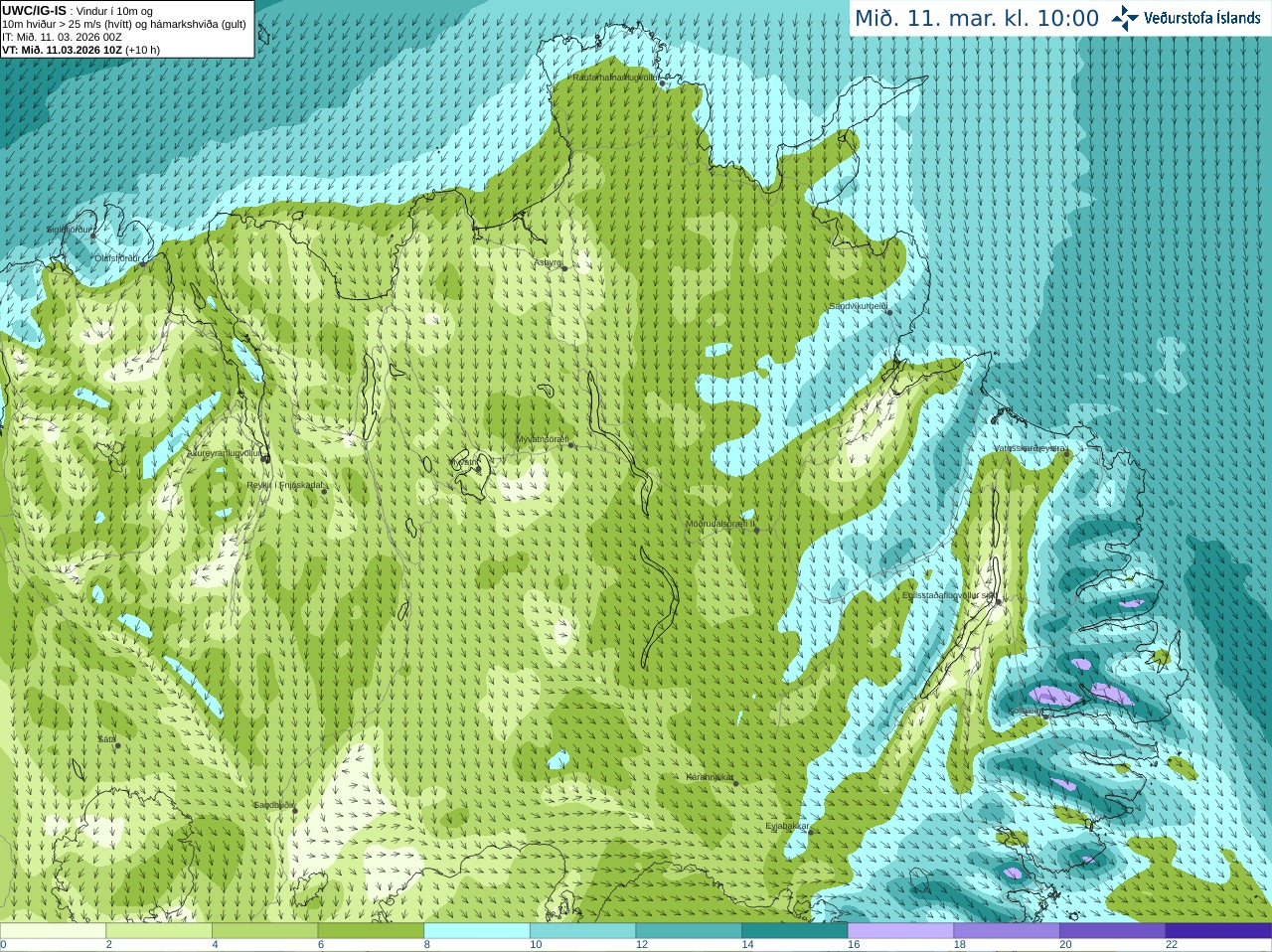Click the legend value '14'
The height and width of the screenshot is (952, 1272).
coord(747,945)
